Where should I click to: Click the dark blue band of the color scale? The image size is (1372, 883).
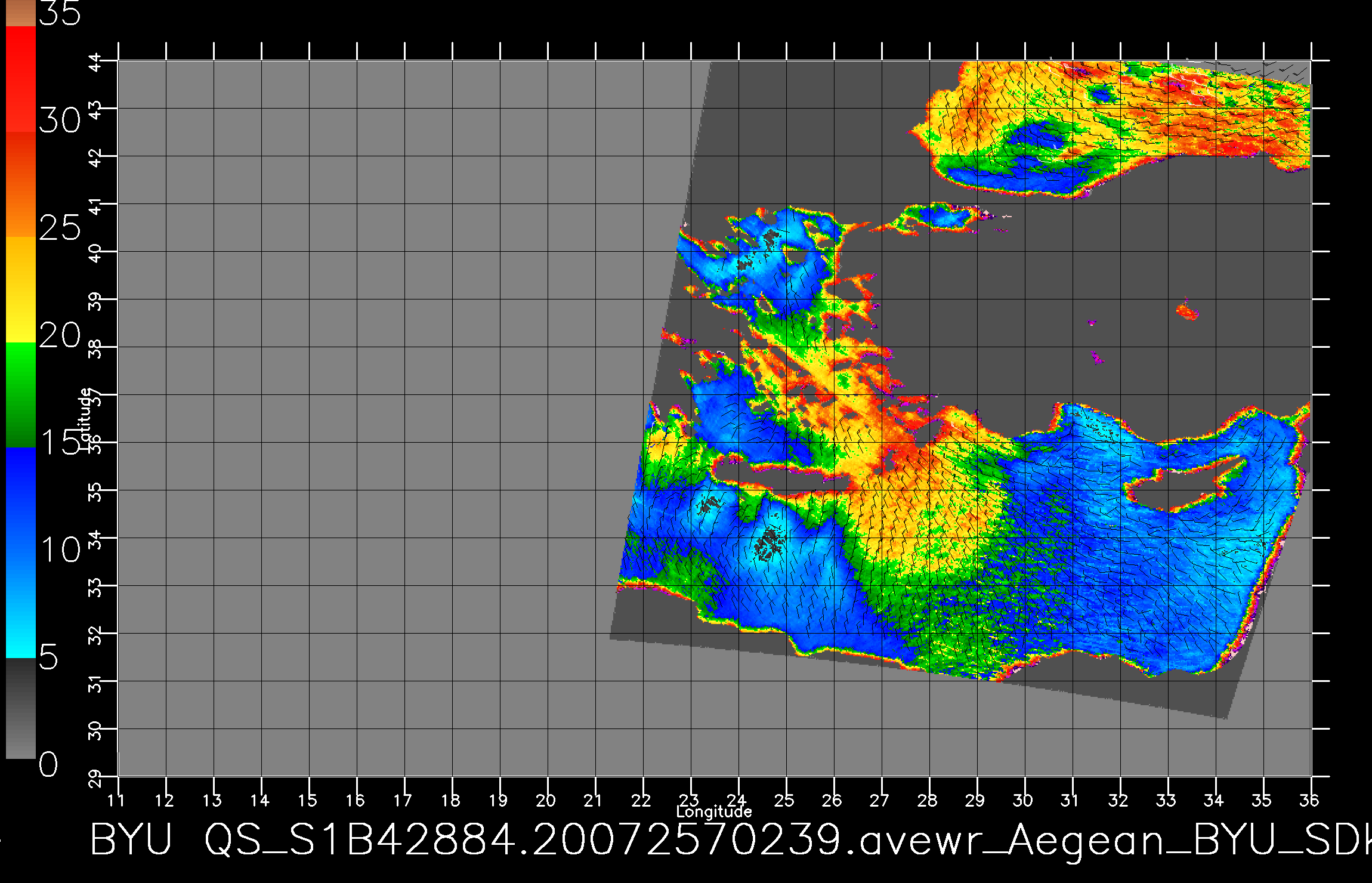pos(21,500)
